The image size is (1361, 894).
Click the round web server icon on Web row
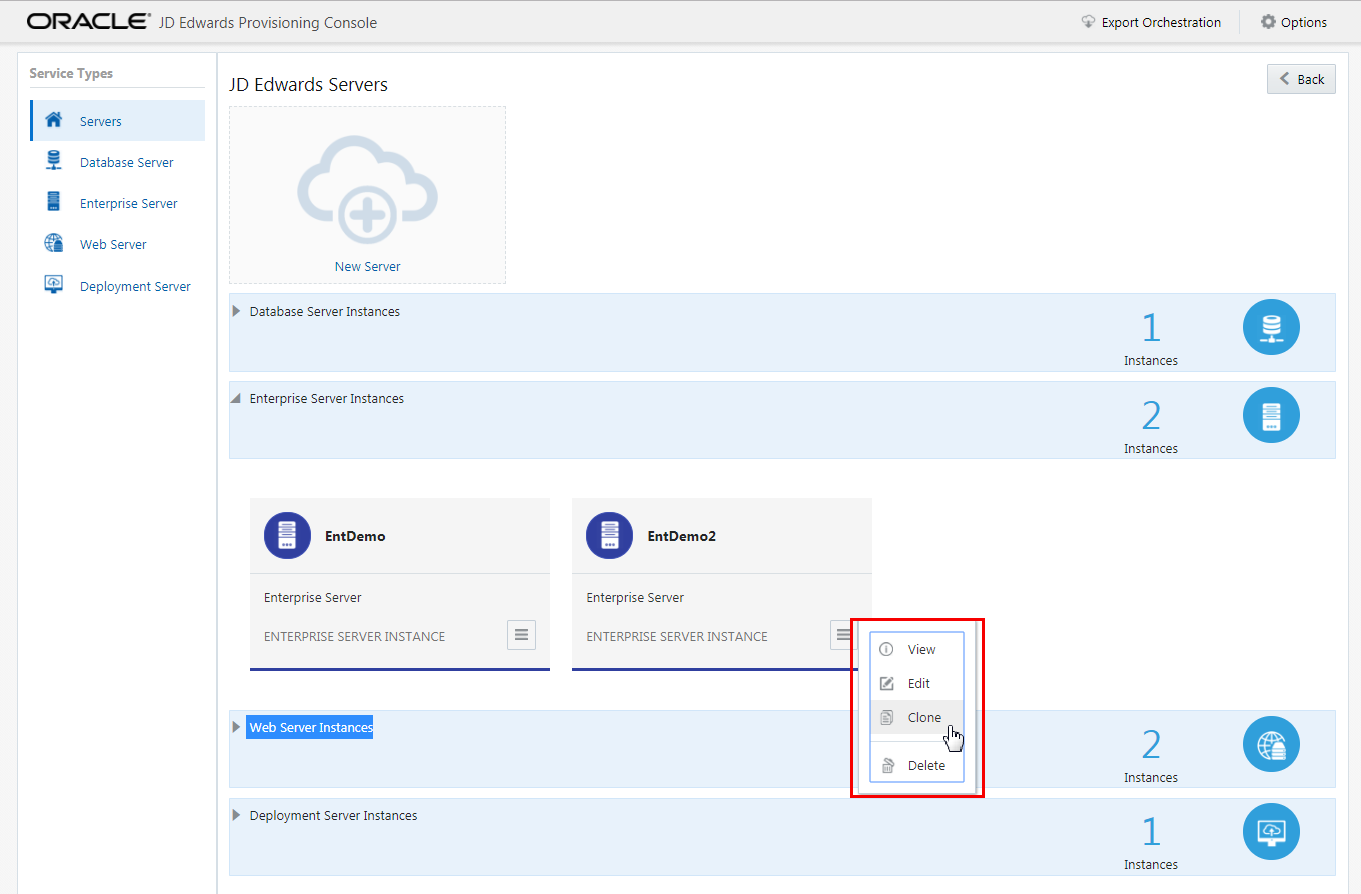[1271, 744]
